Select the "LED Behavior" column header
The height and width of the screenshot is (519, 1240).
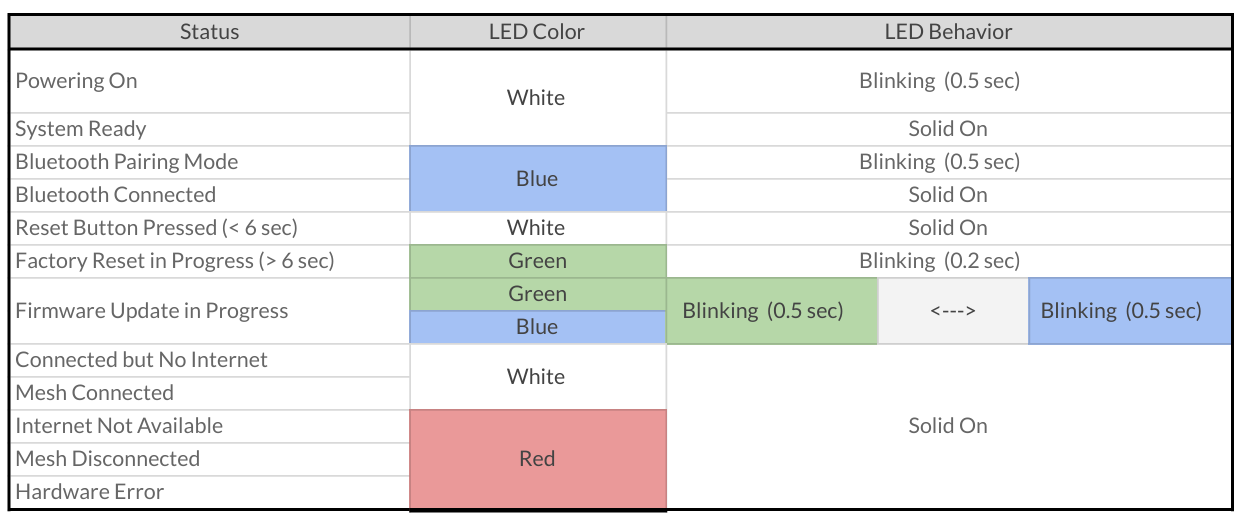[948, 32]
